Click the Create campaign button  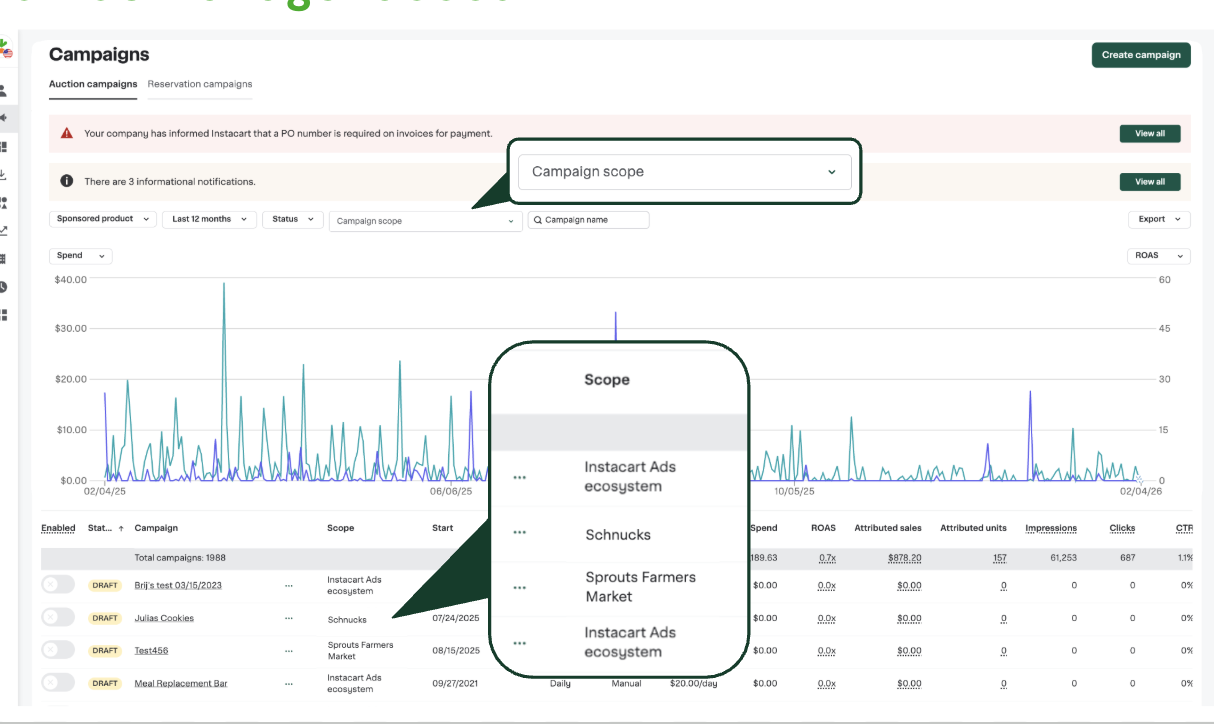click(1141, 55)
